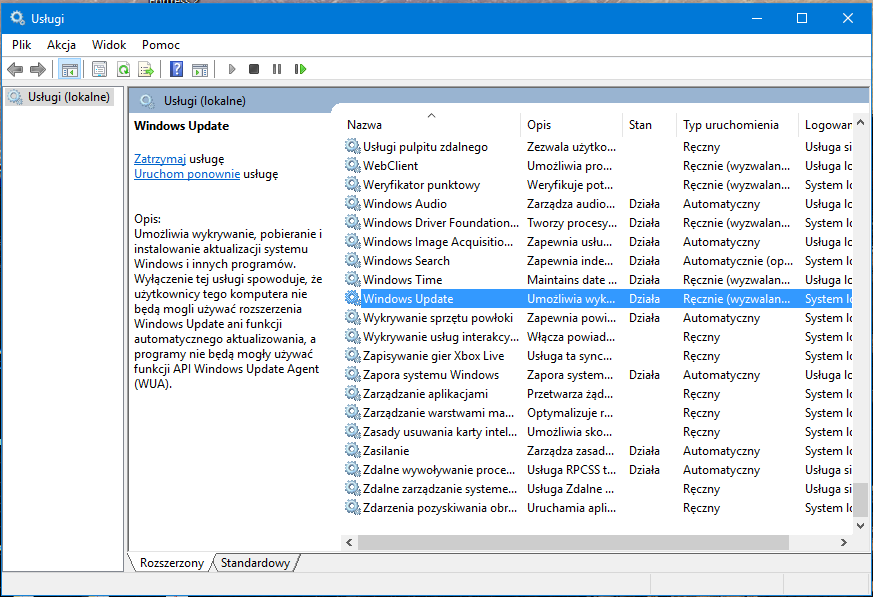Screen dimensions: 873x597
Task: Sort by the Opis column header
Action: pyautogui.click(x=572, y=125)
